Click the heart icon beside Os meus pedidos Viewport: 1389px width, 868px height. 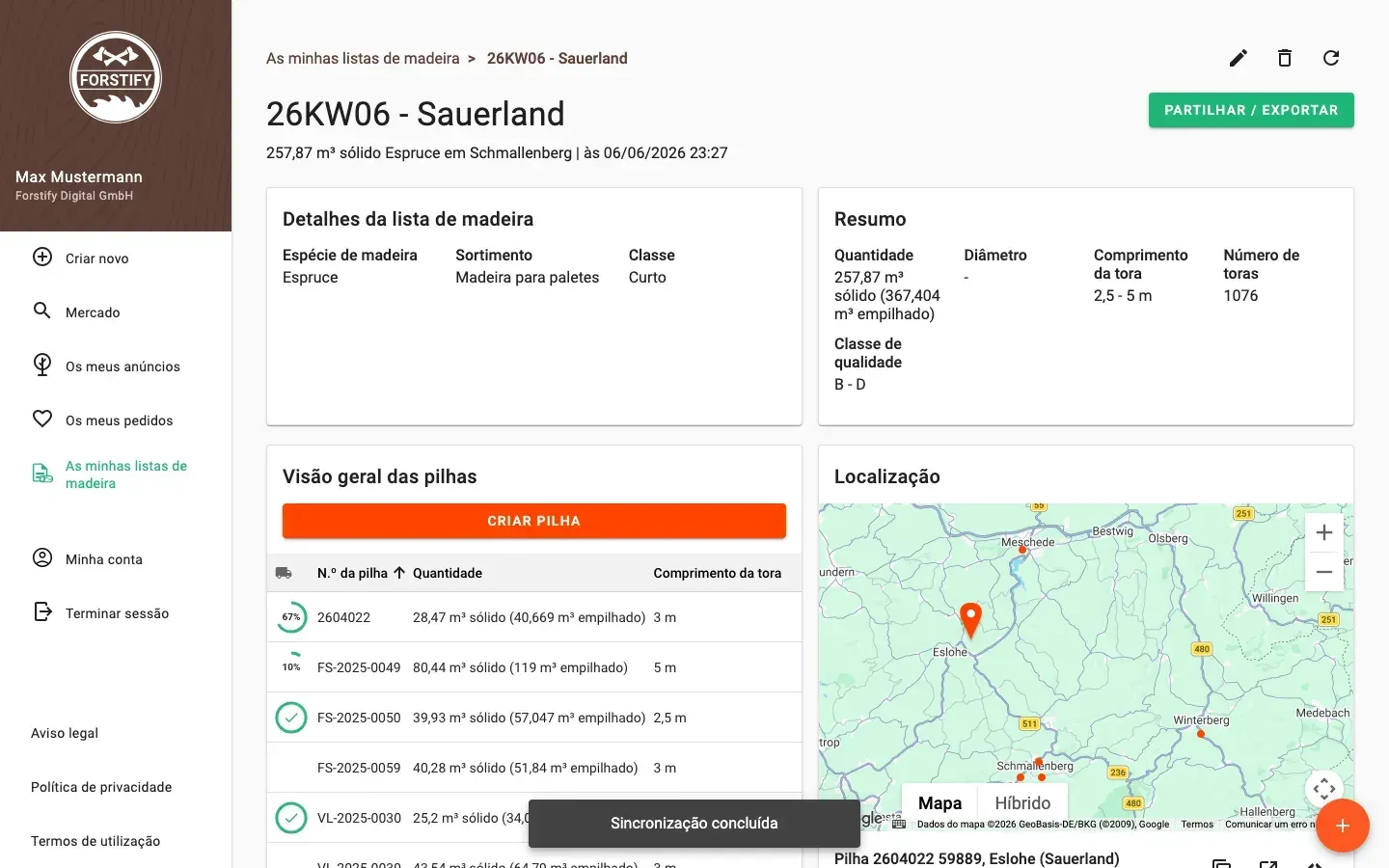point(42,419)
